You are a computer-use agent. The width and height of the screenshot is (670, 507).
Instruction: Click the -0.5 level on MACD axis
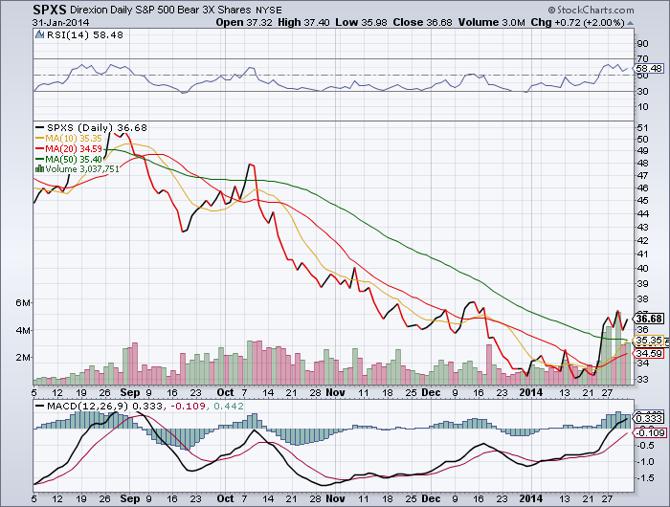[x=645, y=445]
